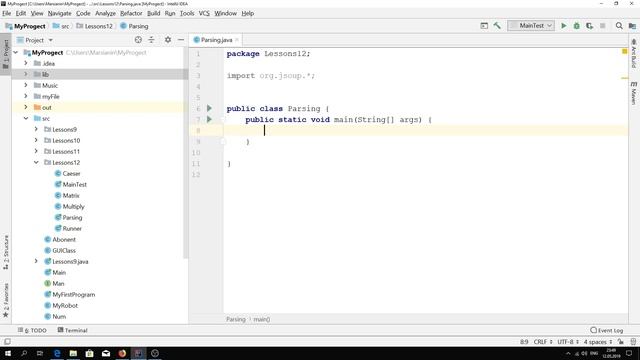
Task: Open Windows Start menu
Action: [x=8, y=353]
